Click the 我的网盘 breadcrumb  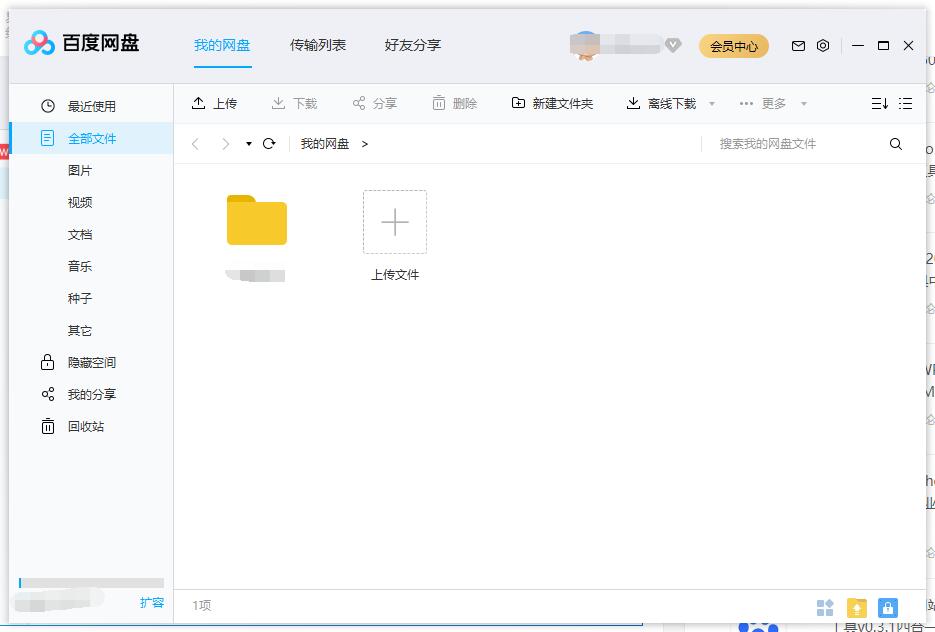click(x=324, y=144)
